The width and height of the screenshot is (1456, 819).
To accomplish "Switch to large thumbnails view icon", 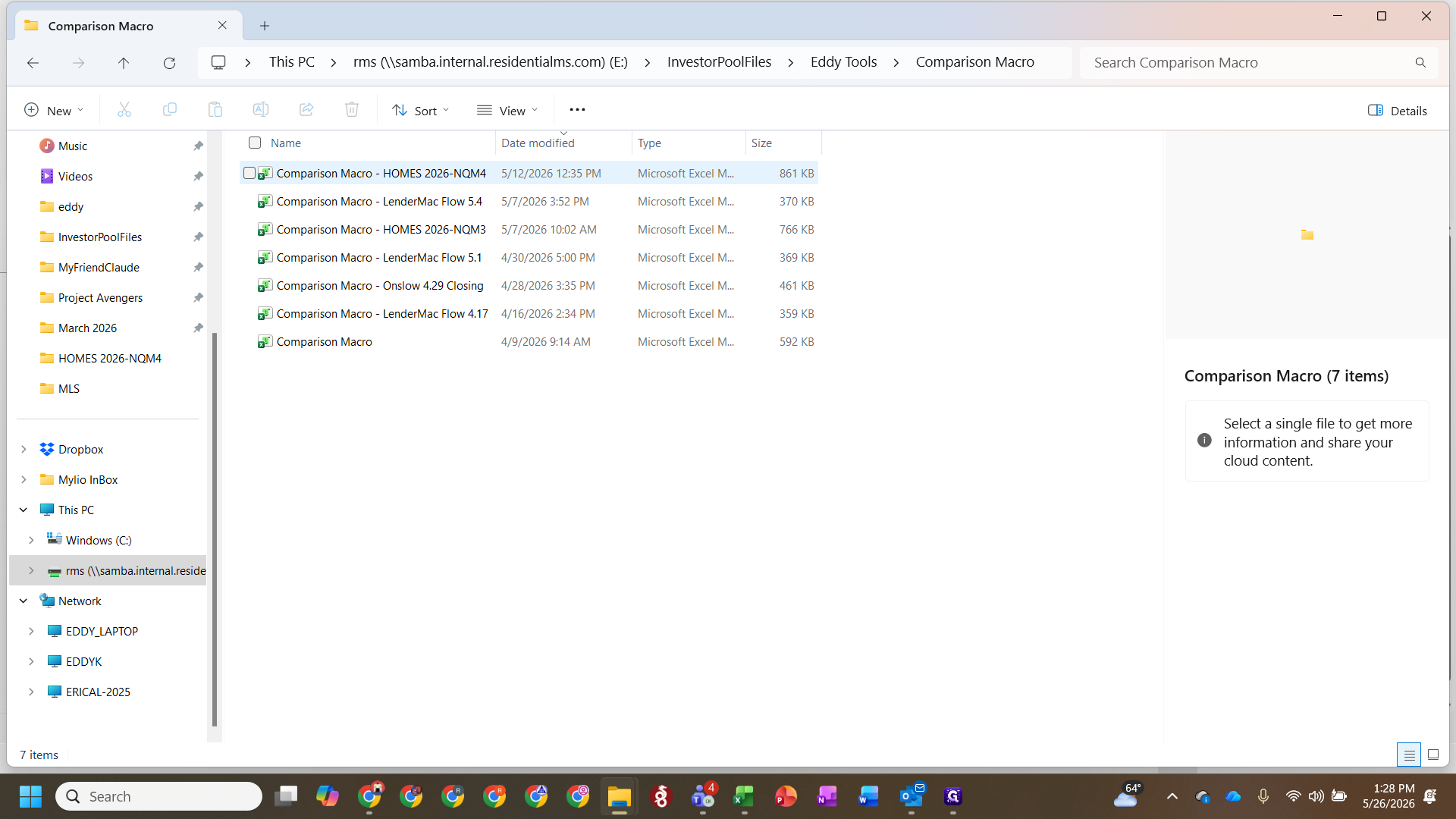I will (x=1433, y=755).
